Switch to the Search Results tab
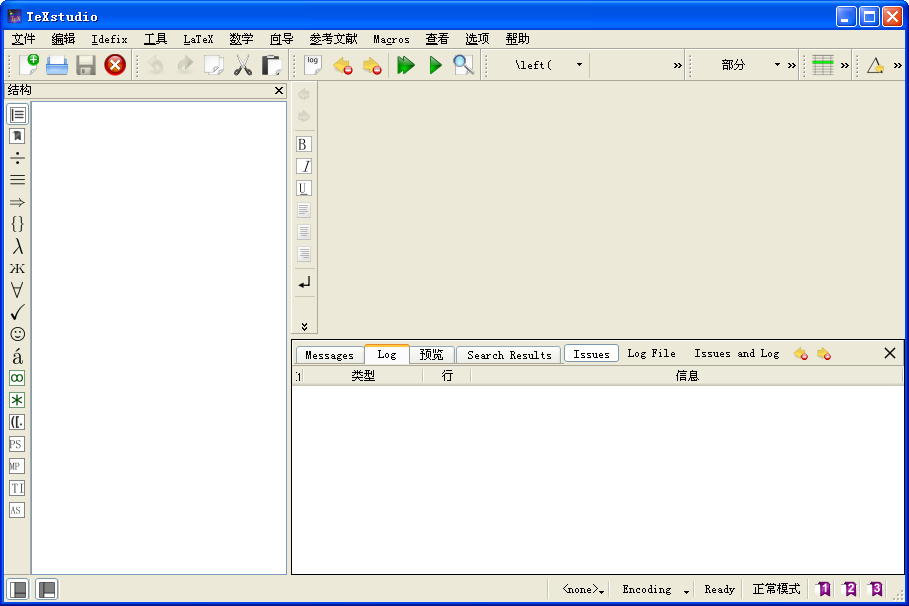Screen dimensions: 909x606 (509, 355)
